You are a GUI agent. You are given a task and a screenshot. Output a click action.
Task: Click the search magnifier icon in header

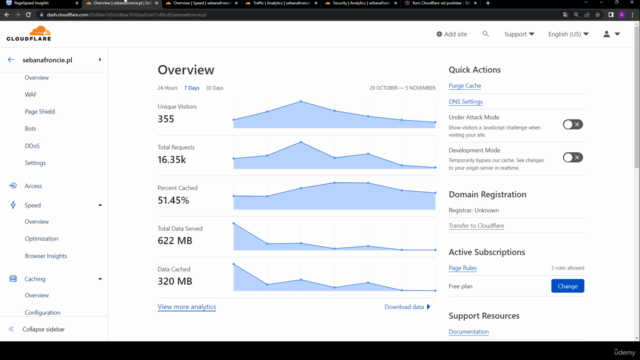pyautogui.click(x=485, y=34)
